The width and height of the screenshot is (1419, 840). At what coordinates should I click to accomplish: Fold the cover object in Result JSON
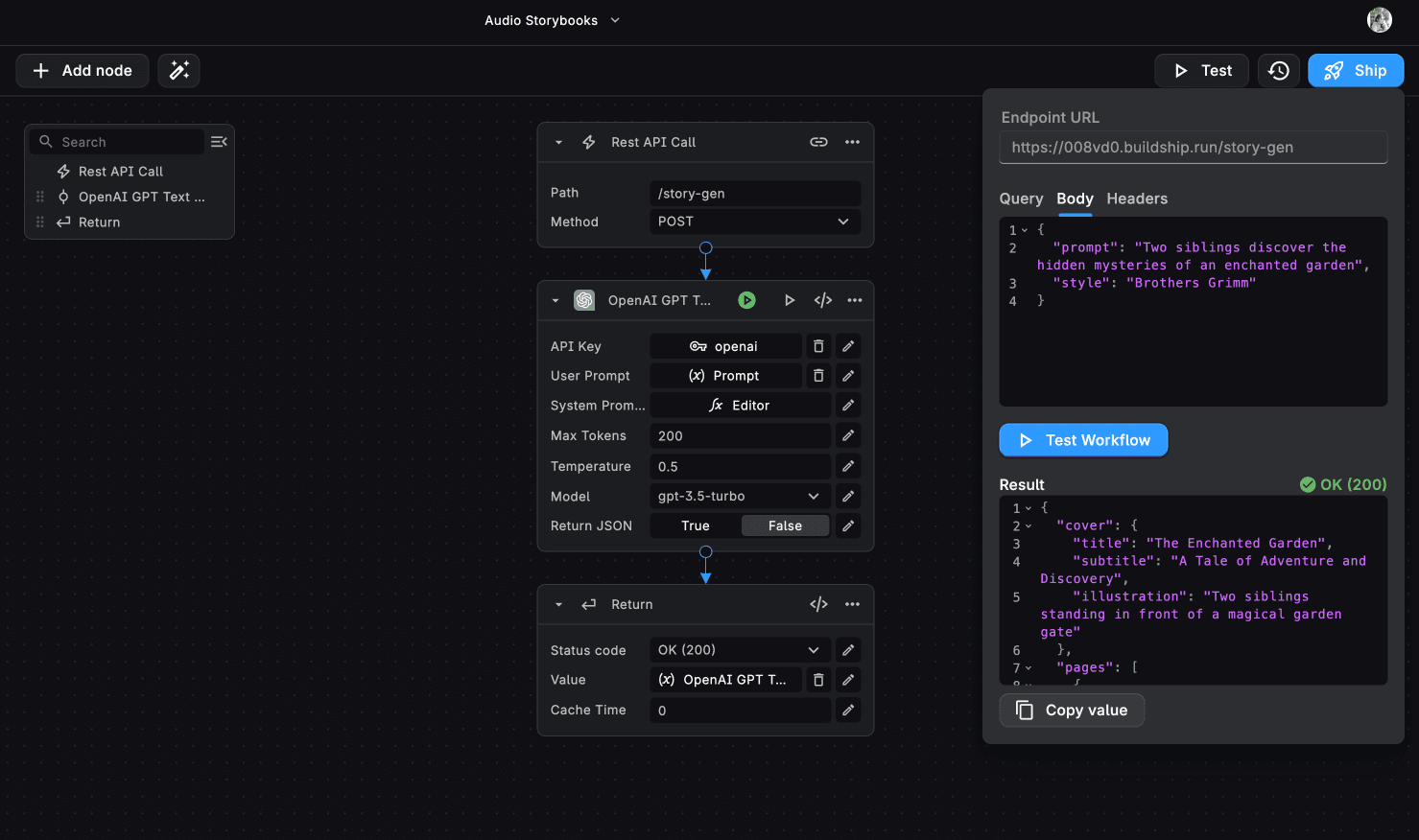pos(1029,525)
